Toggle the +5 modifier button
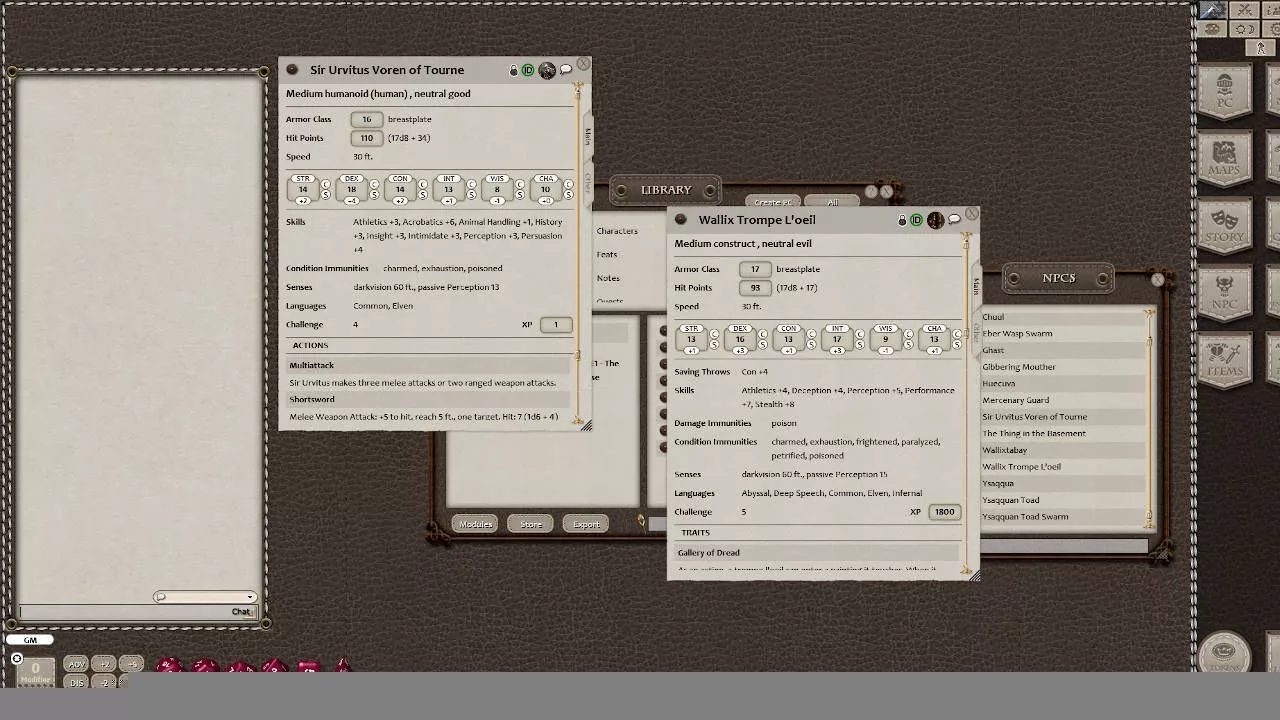This screenshot has height=720, width=1280. [132, 664]
